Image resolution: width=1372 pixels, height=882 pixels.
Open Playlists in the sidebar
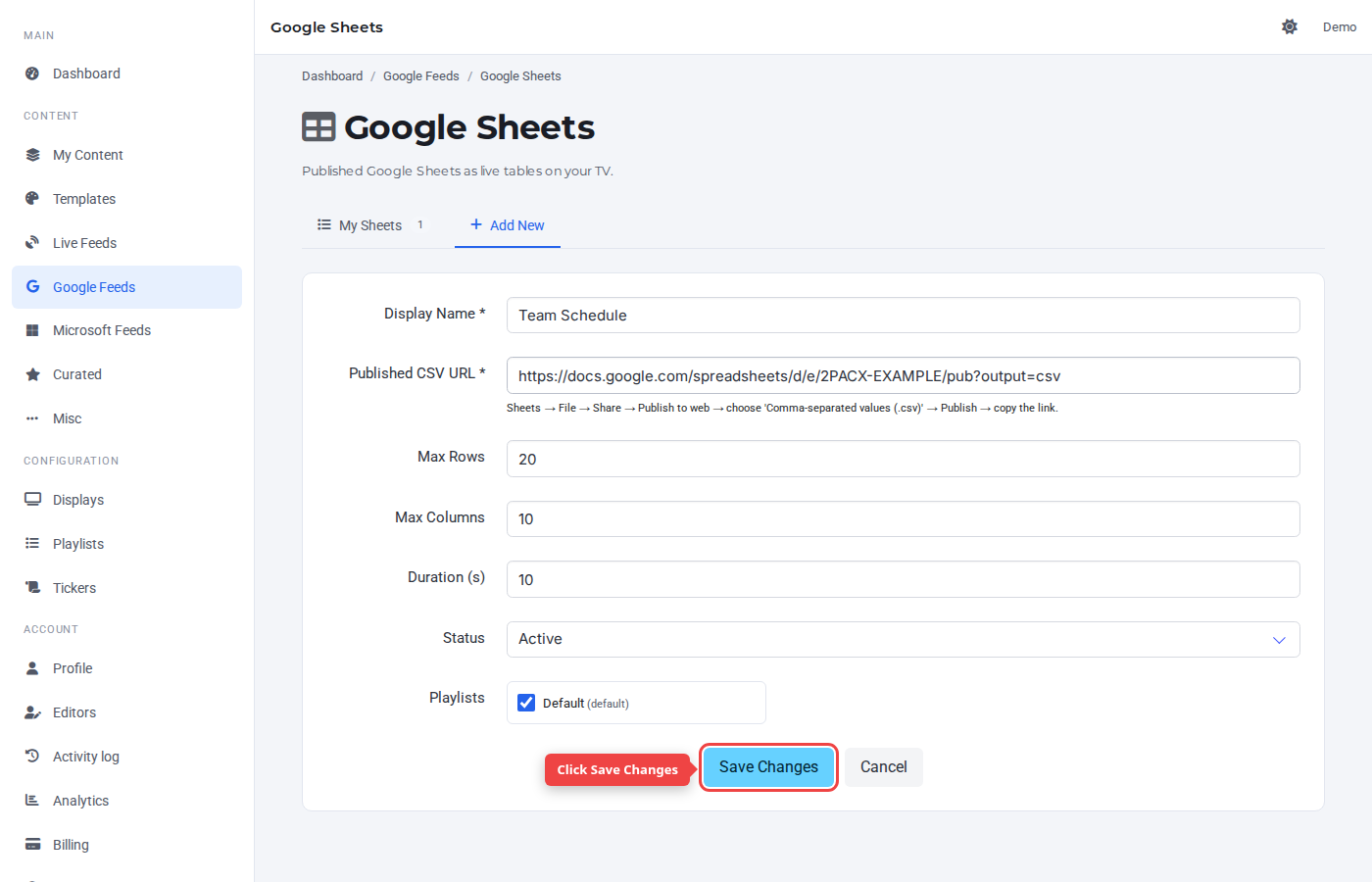[126, 544]
